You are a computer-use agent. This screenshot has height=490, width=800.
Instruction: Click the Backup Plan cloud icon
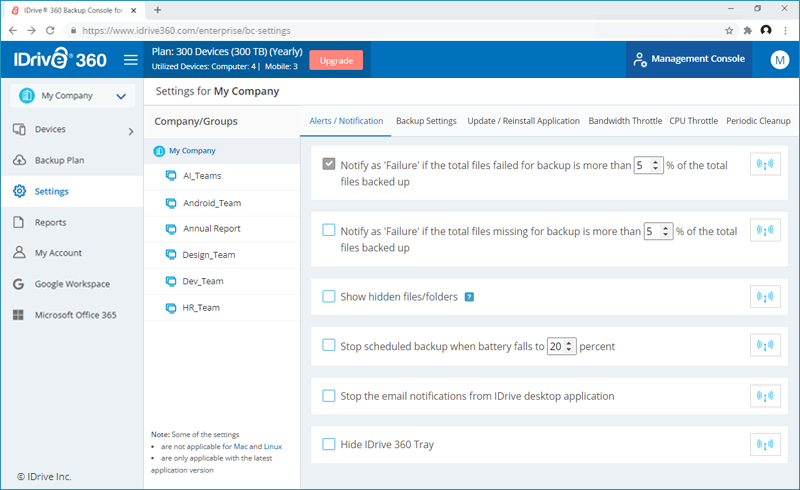pyautogui.click(x=19, y=160)
